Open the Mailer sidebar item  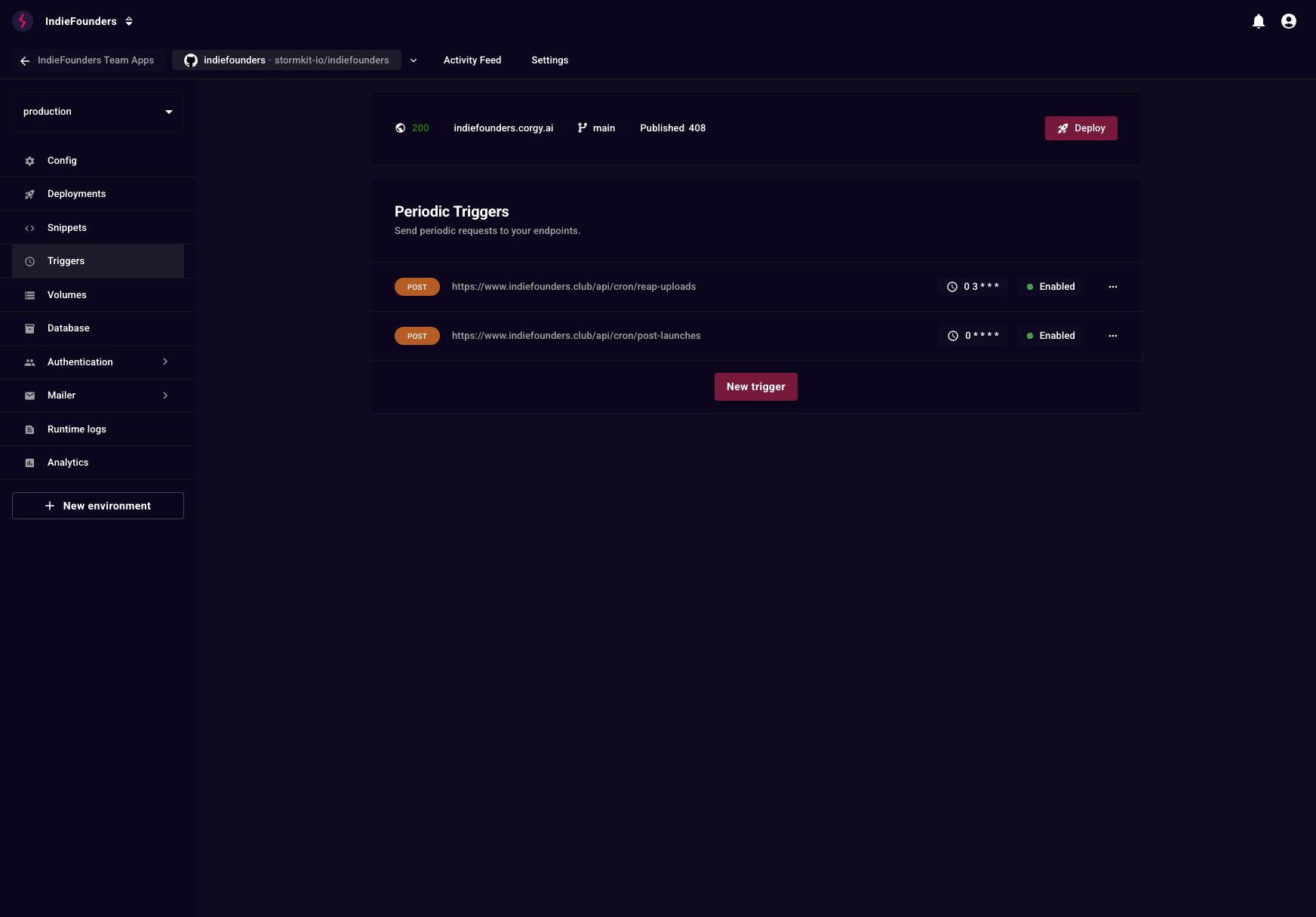98,395
